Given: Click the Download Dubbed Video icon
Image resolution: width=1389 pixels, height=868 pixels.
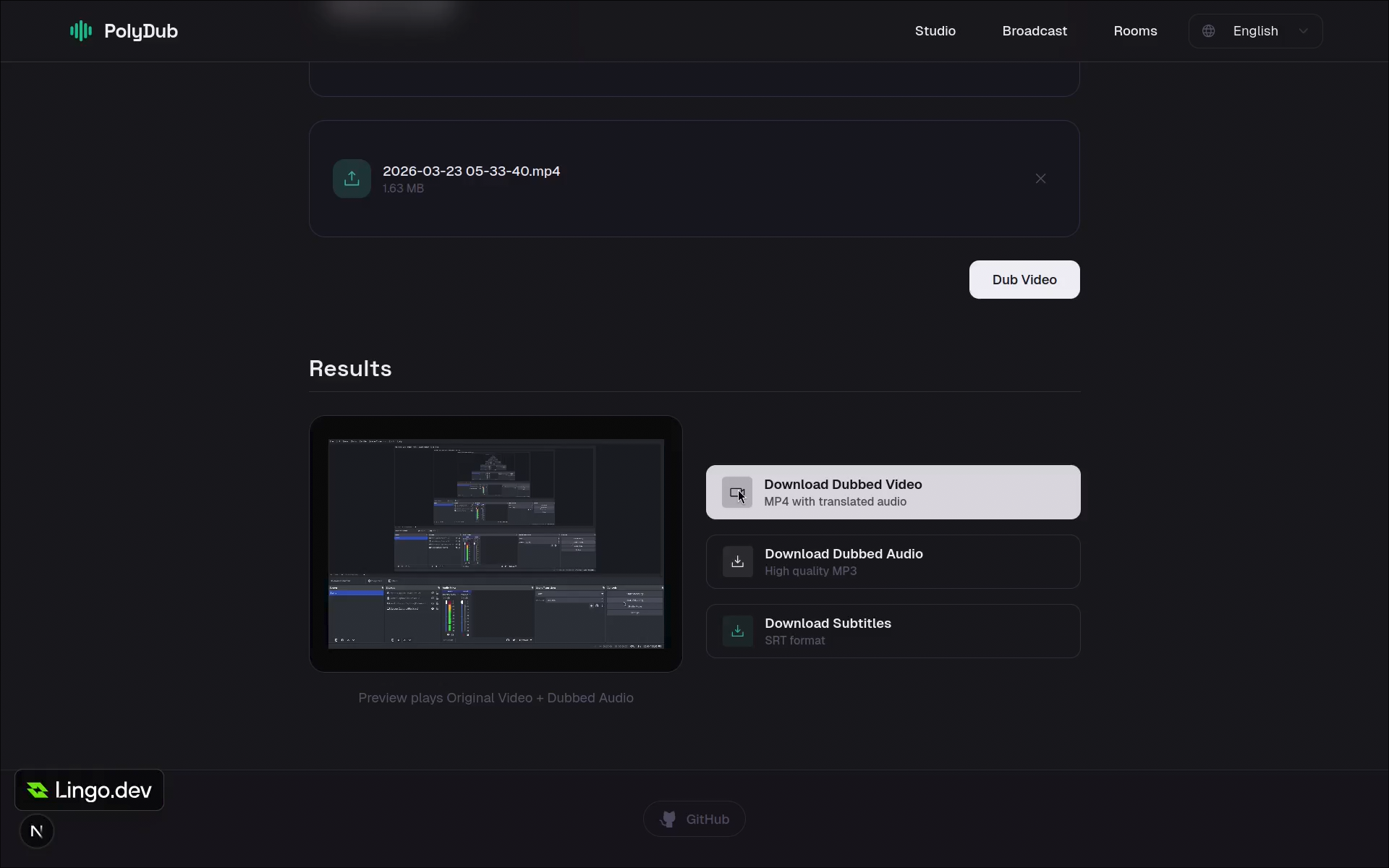Looking at the screenshot, I should [736, 493].
